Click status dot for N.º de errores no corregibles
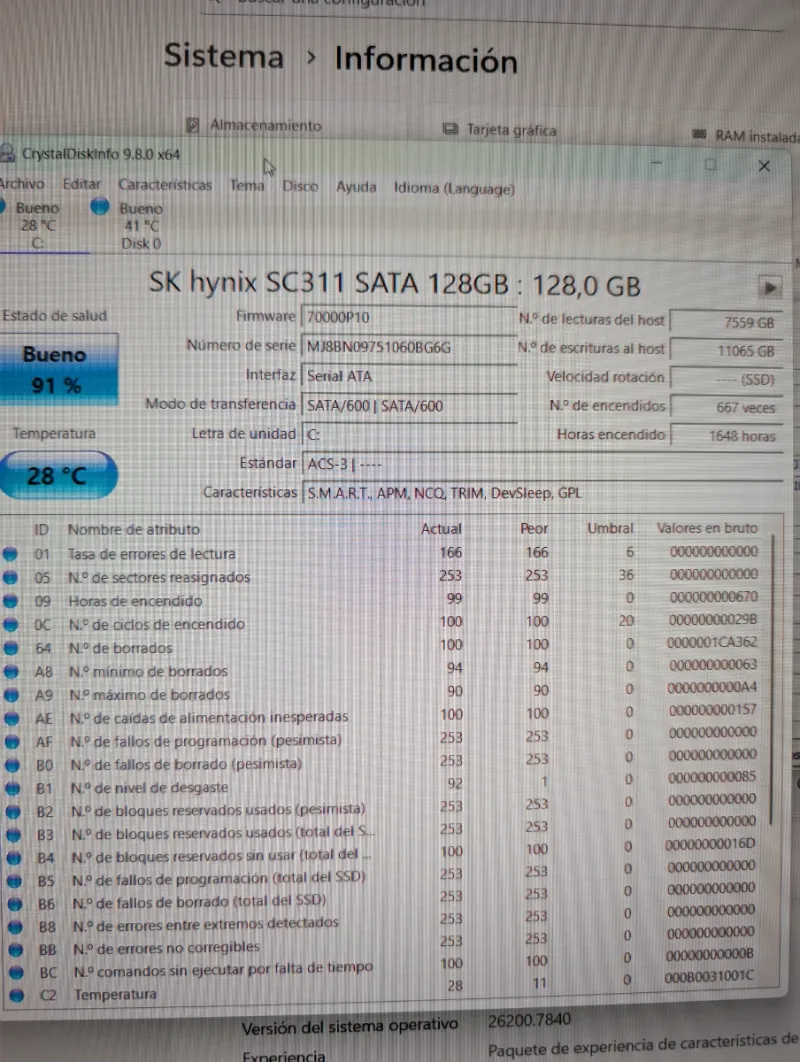Viewport: 800px width, 1062px height. 16,950
